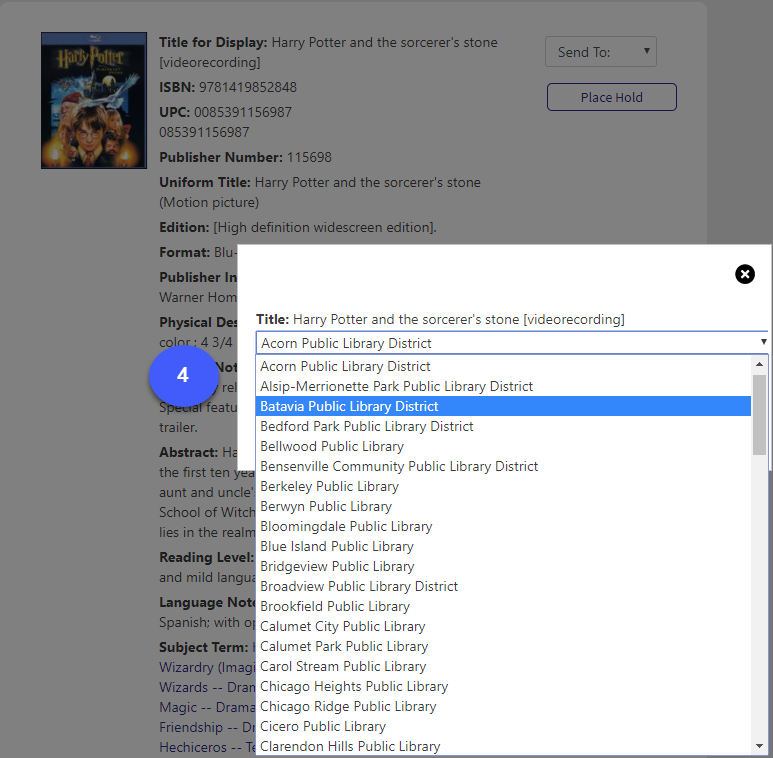Pick Chicago Heights Public Library
This screenshot has height=758, width=773.
[x=503, y=687]
